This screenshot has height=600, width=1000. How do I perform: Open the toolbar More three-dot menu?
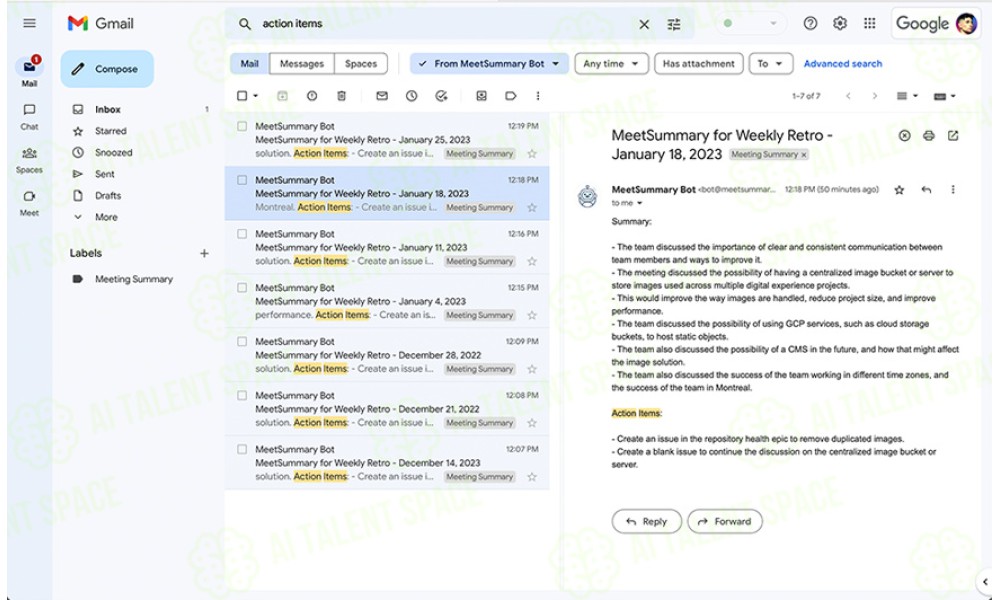538,96
